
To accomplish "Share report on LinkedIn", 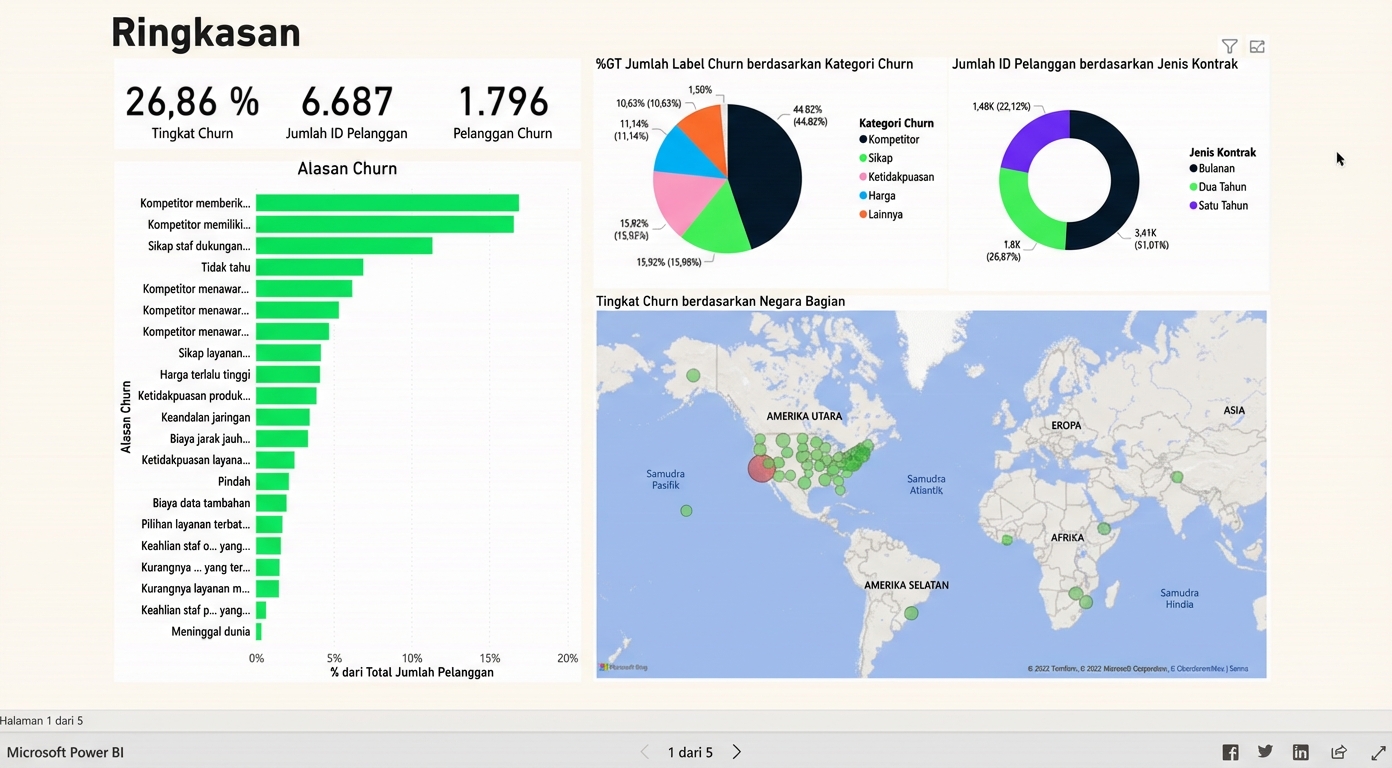I will 1300,752.
